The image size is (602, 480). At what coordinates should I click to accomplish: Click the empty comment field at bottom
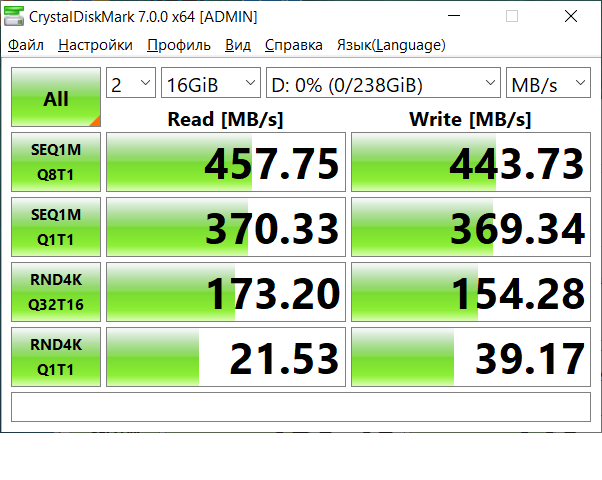(300, 407)
